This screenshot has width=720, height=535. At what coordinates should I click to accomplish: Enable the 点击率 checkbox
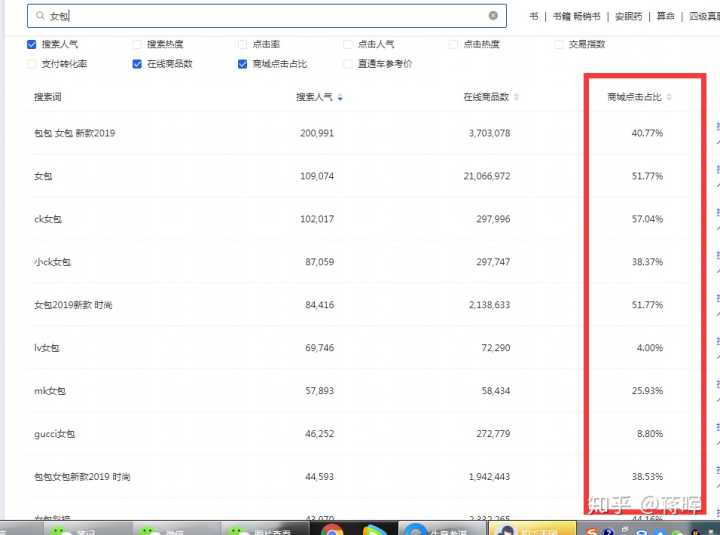coord(242,45)
